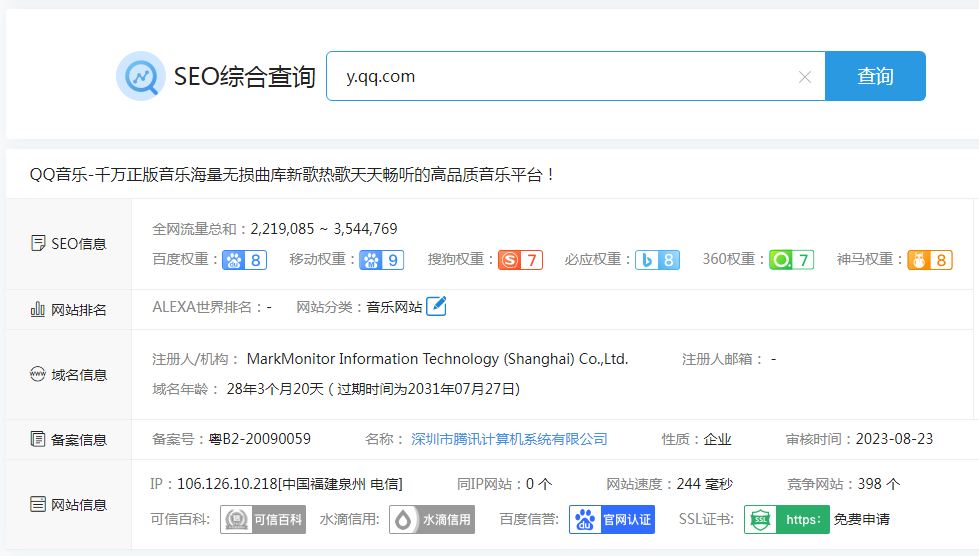
Task: Click the 备案信息 sidebar icon
Action: (37, 439)
